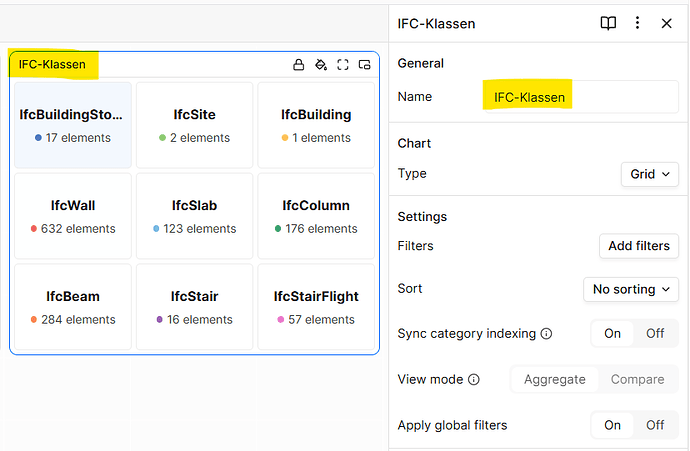Show info about View mode
The width and height of the screenshot is (690, 451).
point(473,379)
